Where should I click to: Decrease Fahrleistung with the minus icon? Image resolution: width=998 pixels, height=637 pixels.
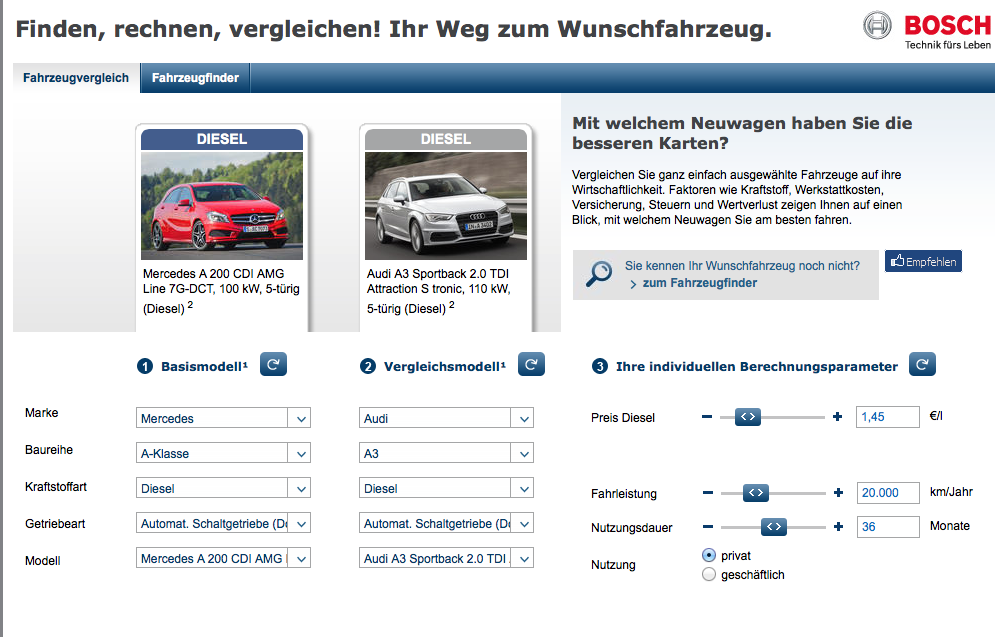click(708, 493)
